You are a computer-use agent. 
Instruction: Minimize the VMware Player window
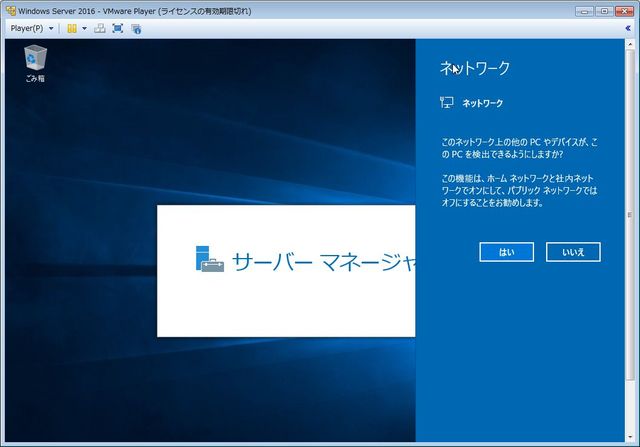tap(584, 11)
